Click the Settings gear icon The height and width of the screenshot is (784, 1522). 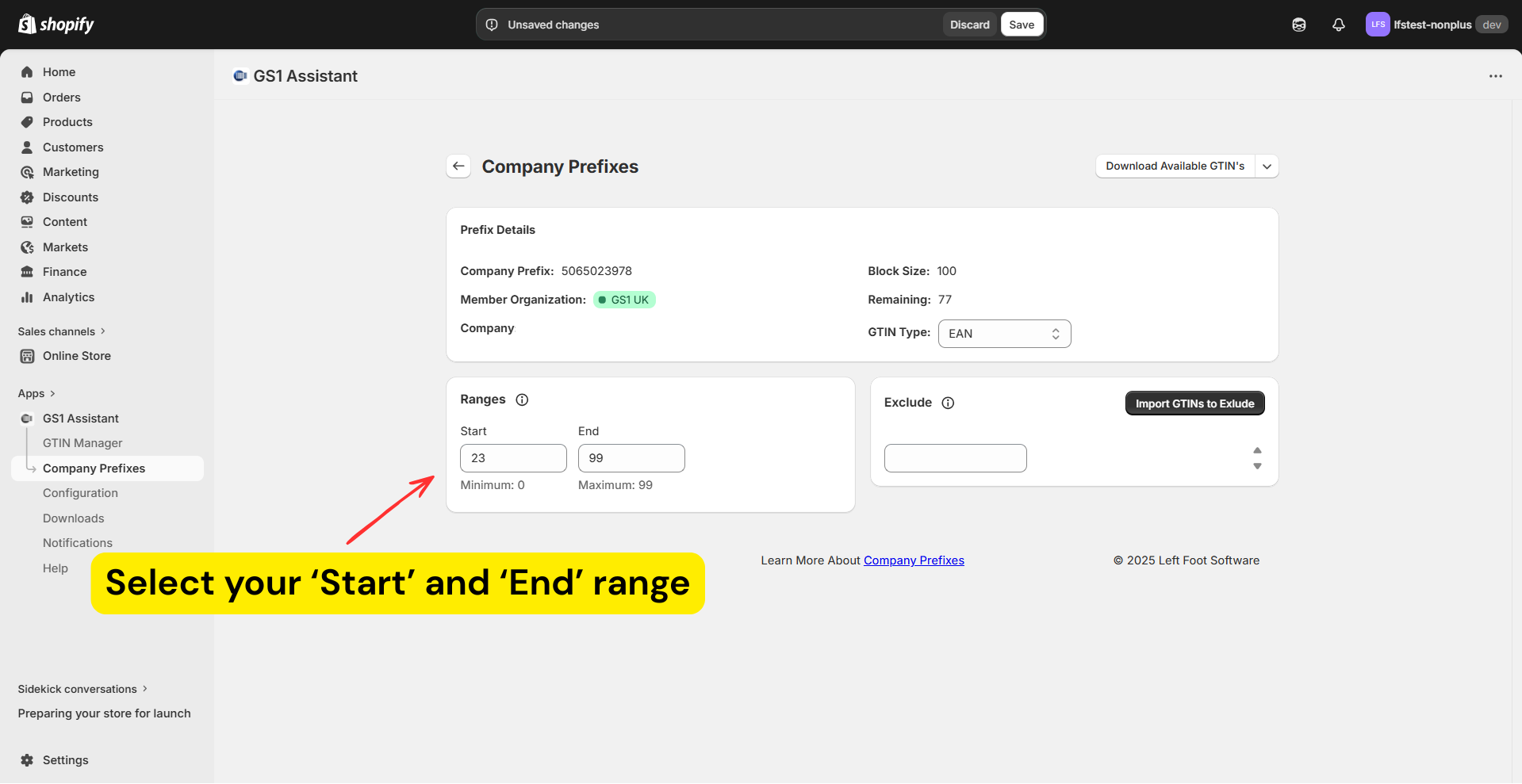coord(27,760)
